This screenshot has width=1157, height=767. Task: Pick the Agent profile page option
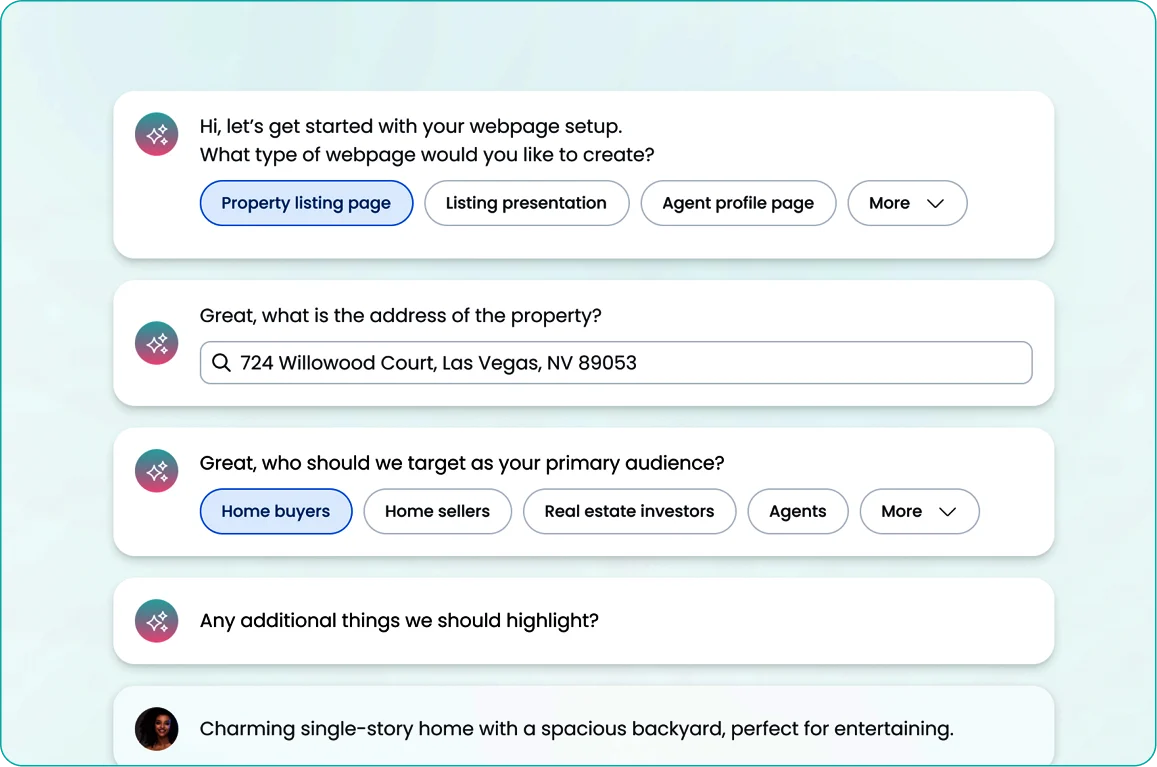point(738,203)
